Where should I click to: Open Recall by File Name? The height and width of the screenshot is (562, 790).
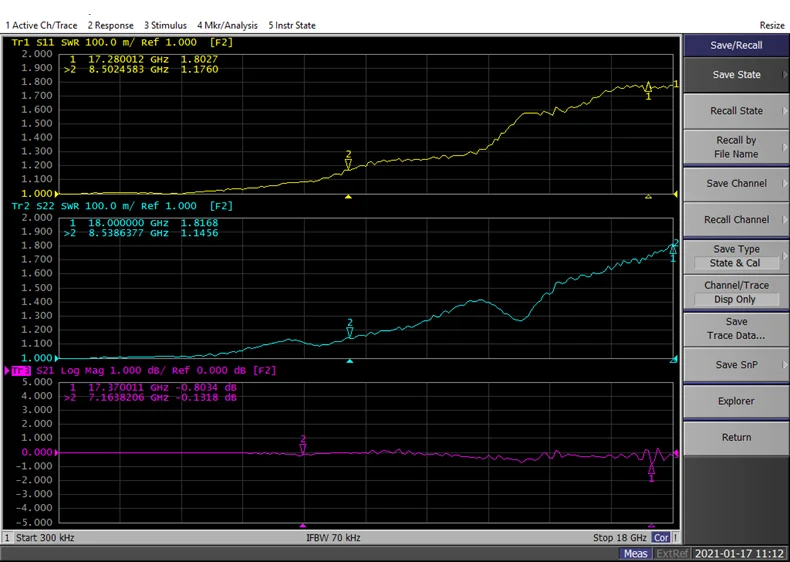point(736,147)
